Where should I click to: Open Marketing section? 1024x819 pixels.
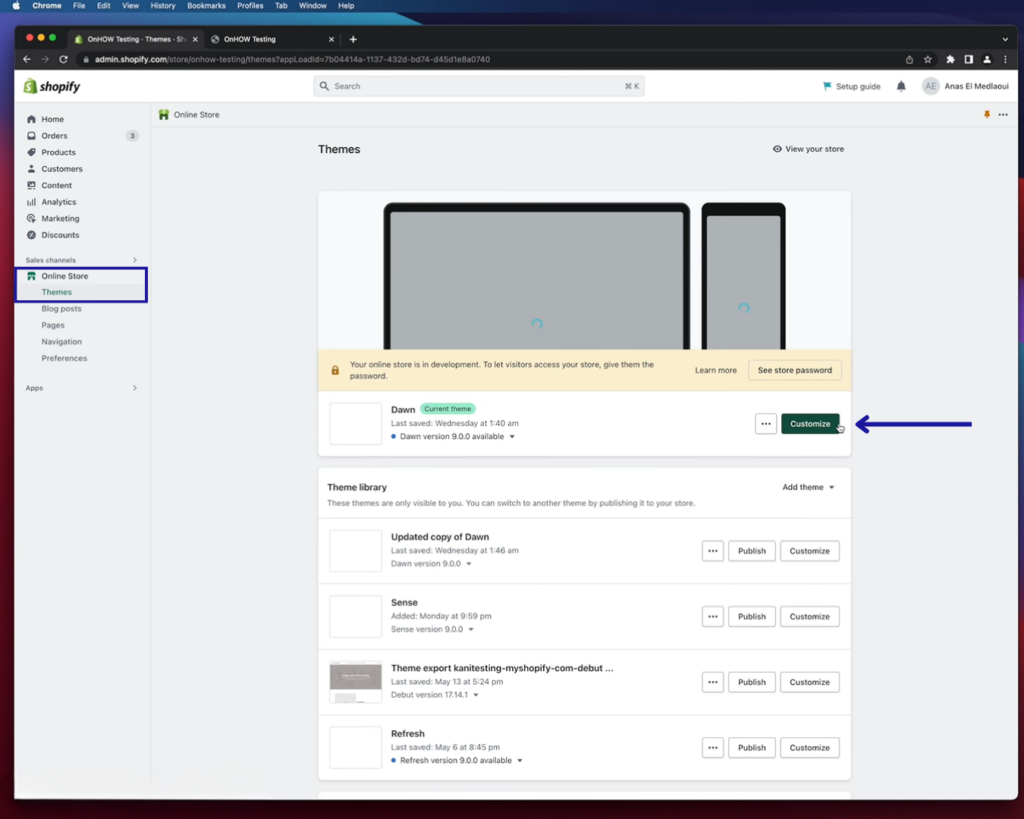[60, 218]
